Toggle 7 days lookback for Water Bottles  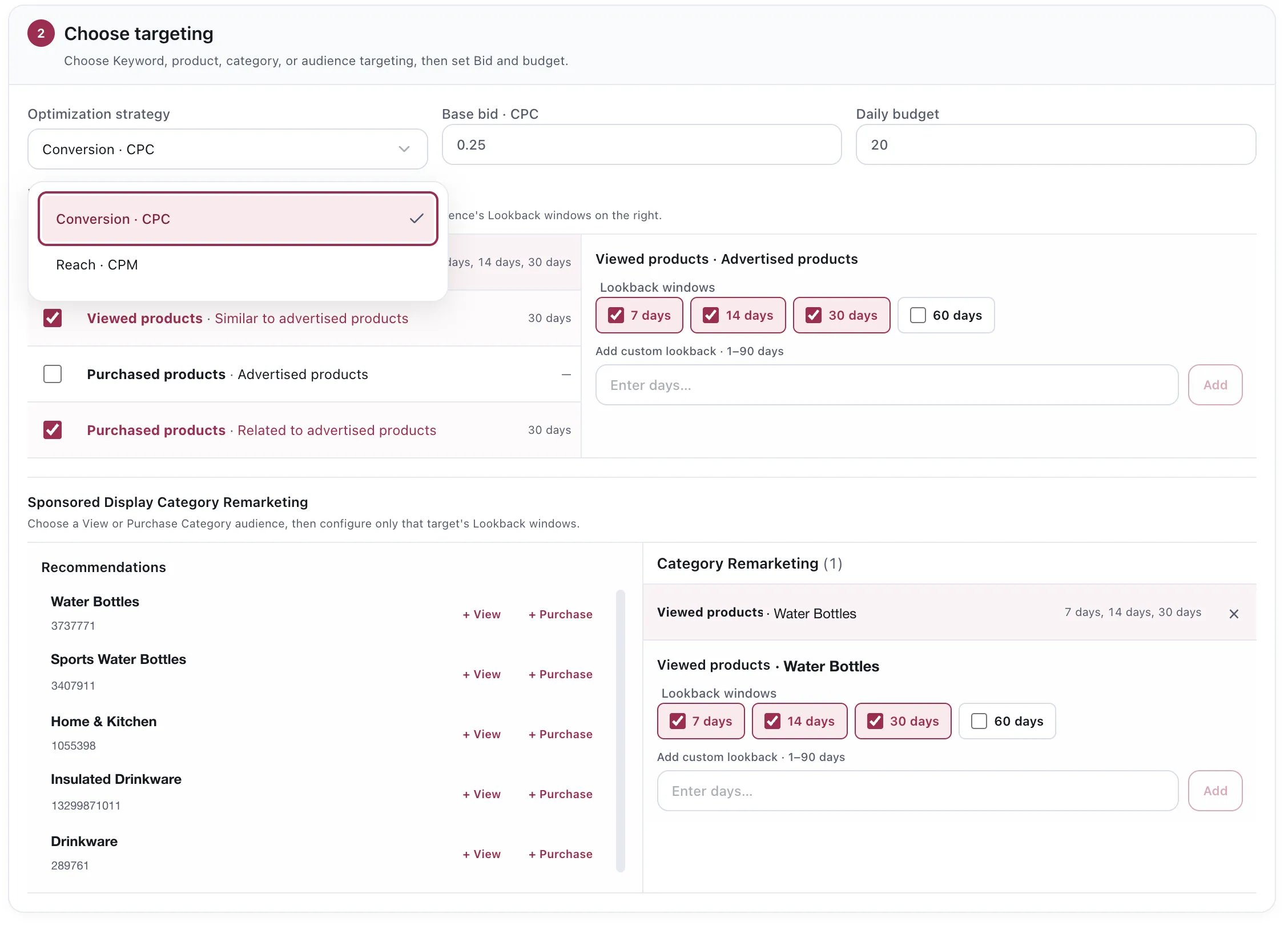[701, 721]
